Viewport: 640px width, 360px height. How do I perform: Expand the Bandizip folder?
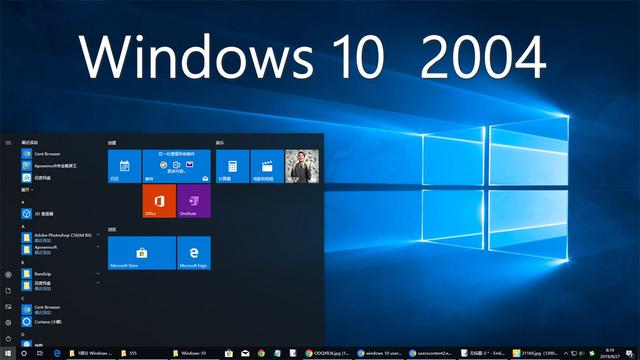pyautogui.click(x=60, y=273)
